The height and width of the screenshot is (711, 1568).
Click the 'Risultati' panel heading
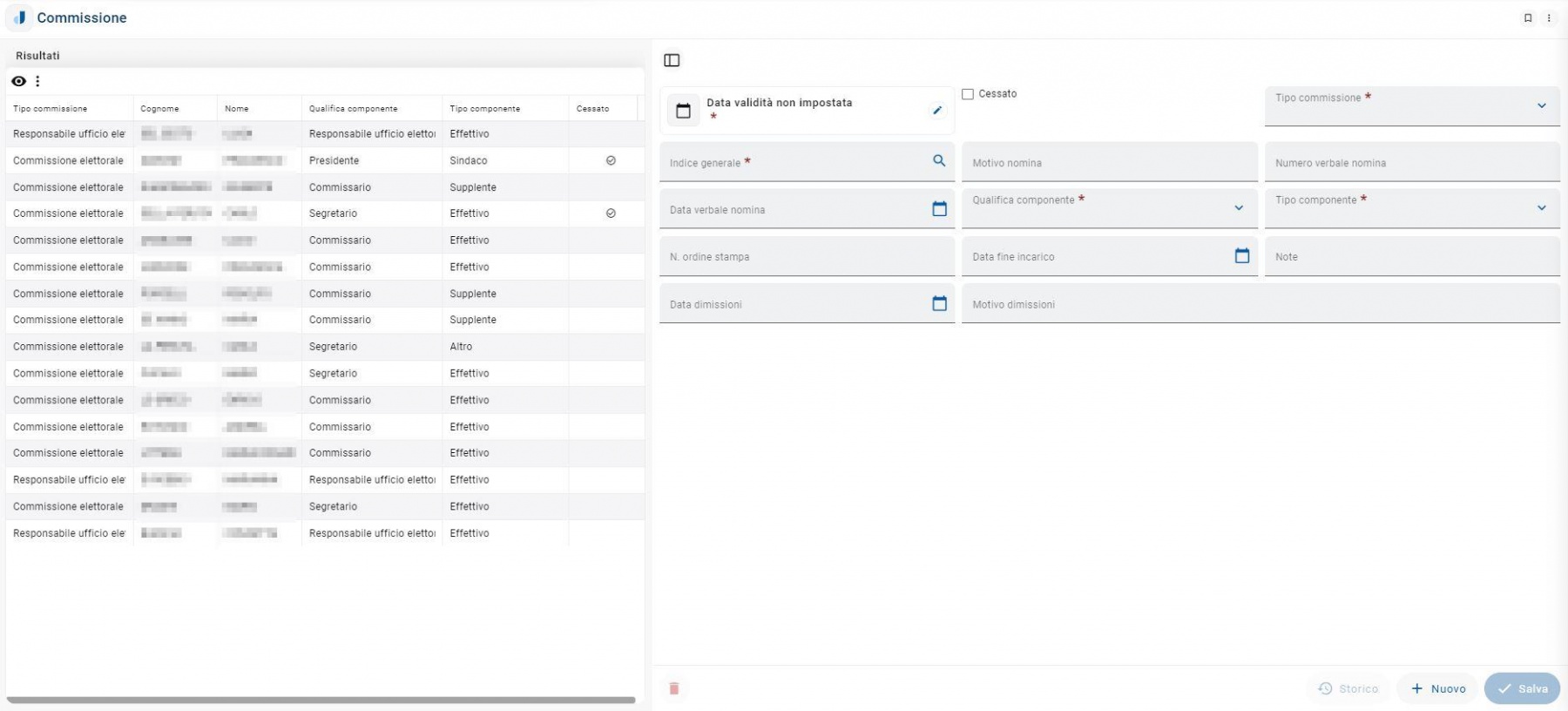[37, 56]
